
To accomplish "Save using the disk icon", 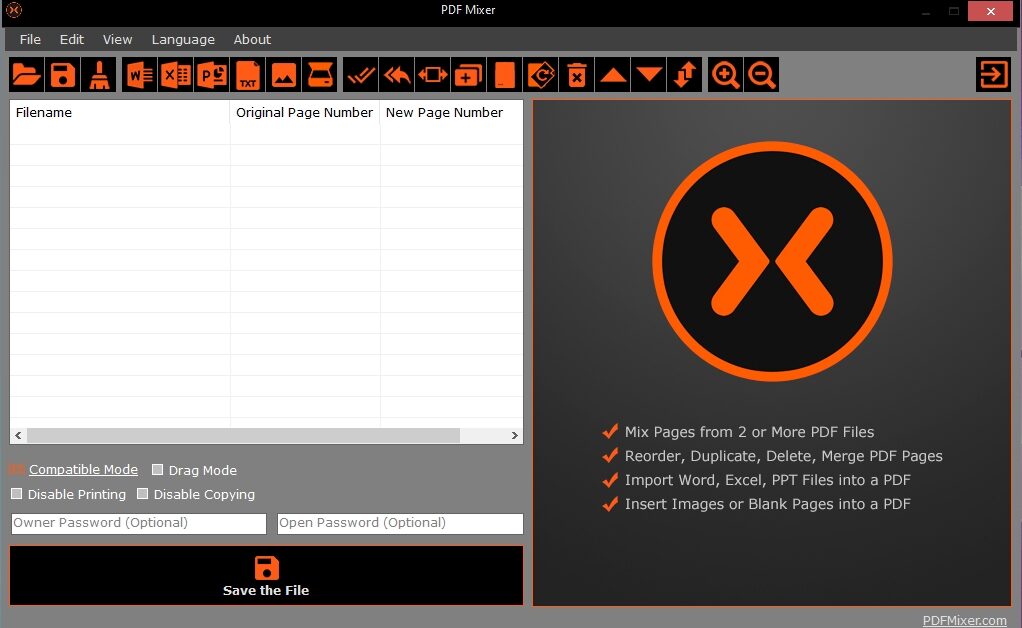I will click(x=62, y=74).
